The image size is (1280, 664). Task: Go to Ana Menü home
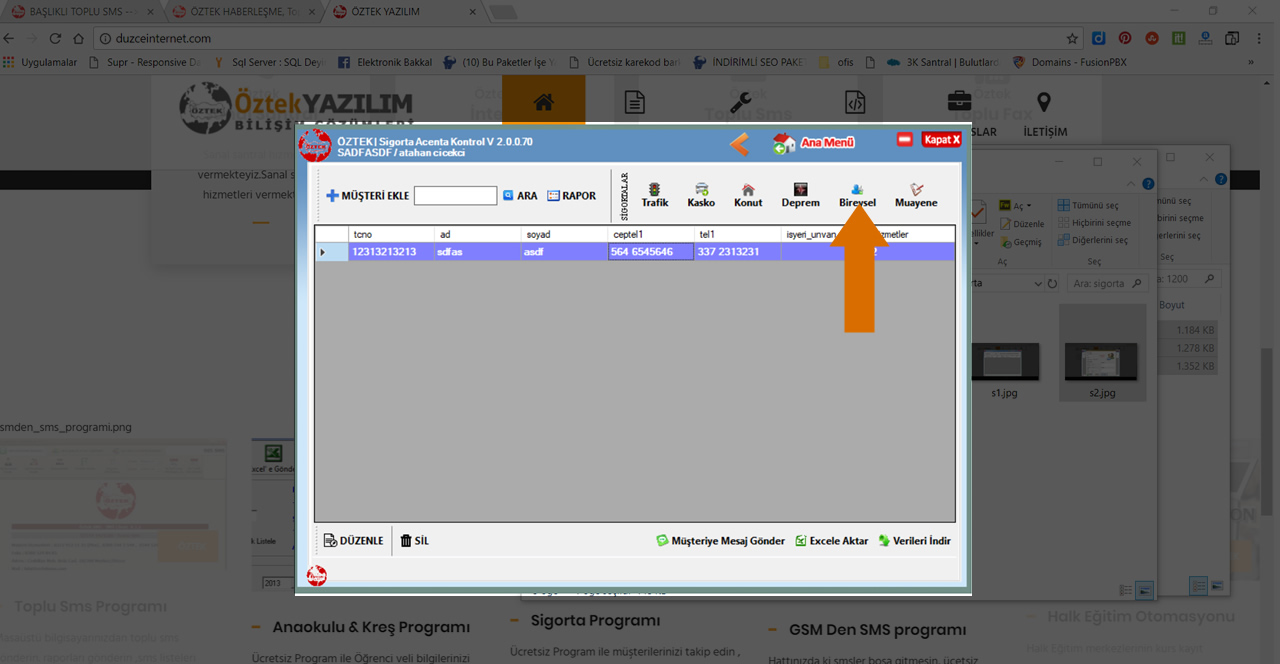[814, 144]
